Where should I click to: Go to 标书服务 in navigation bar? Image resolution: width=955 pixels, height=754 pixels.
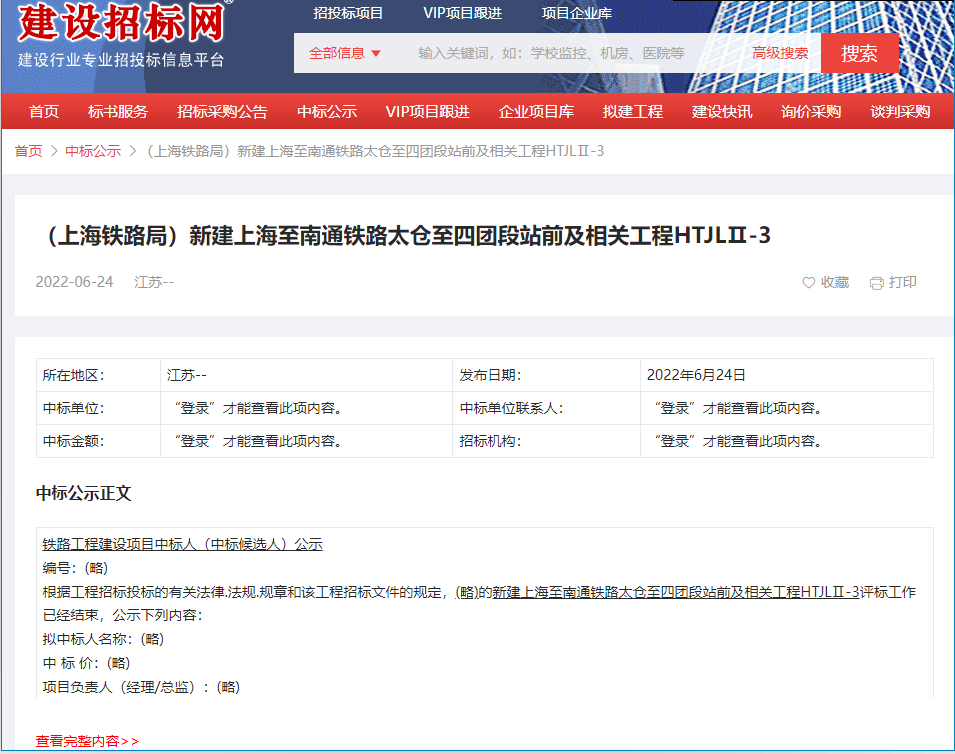pos(118,111)
